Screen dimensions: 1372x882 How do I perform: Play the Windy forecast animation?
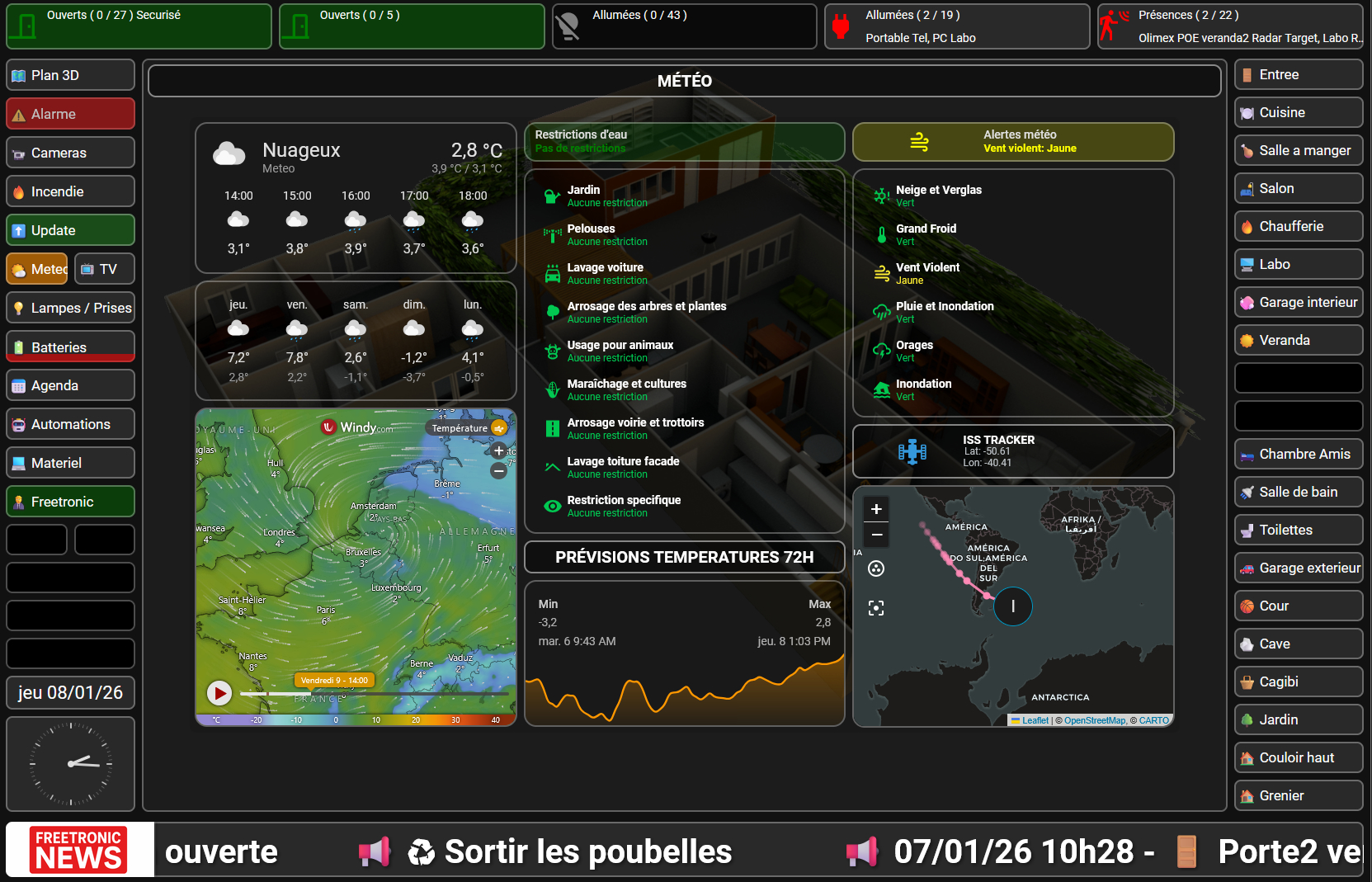[219, 693]
